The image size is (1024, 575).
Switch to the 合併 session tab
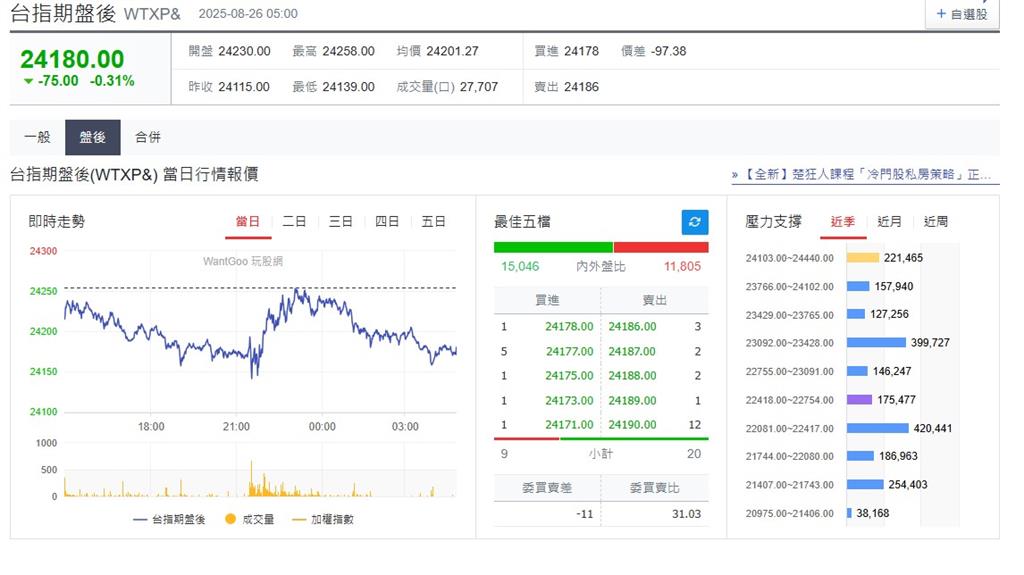click(148, 137)
